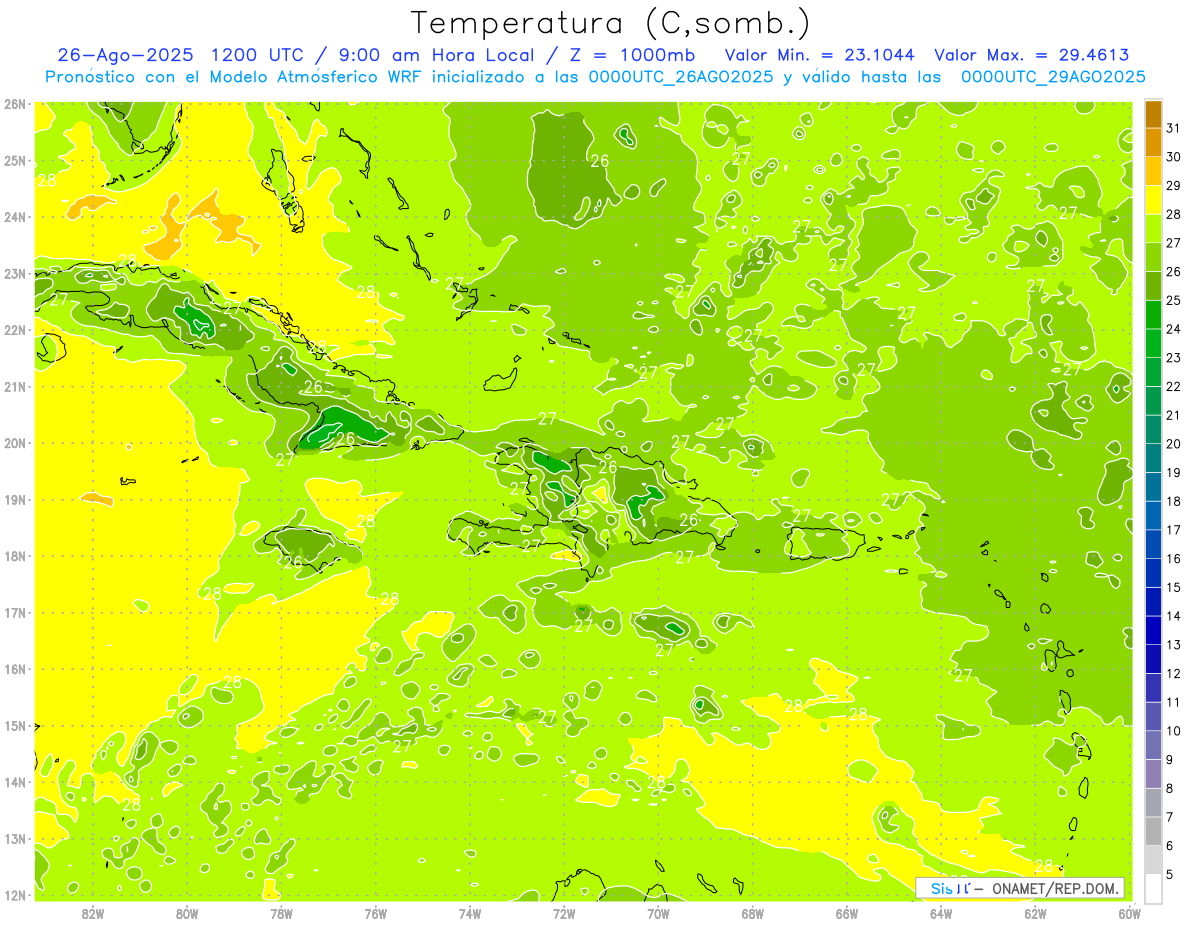Viewport: 1200px width, 927px height.
Task: Click the '19N' latitude axis label
Action: 16,500
